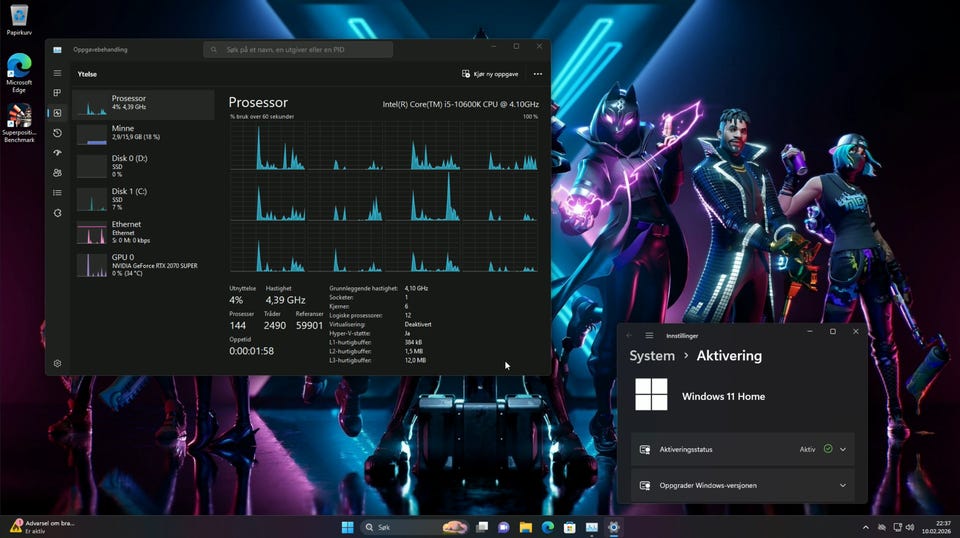Toggle the Task Manager hamburger navigation menu
This screenshot has width=960, height=538.
57,73
